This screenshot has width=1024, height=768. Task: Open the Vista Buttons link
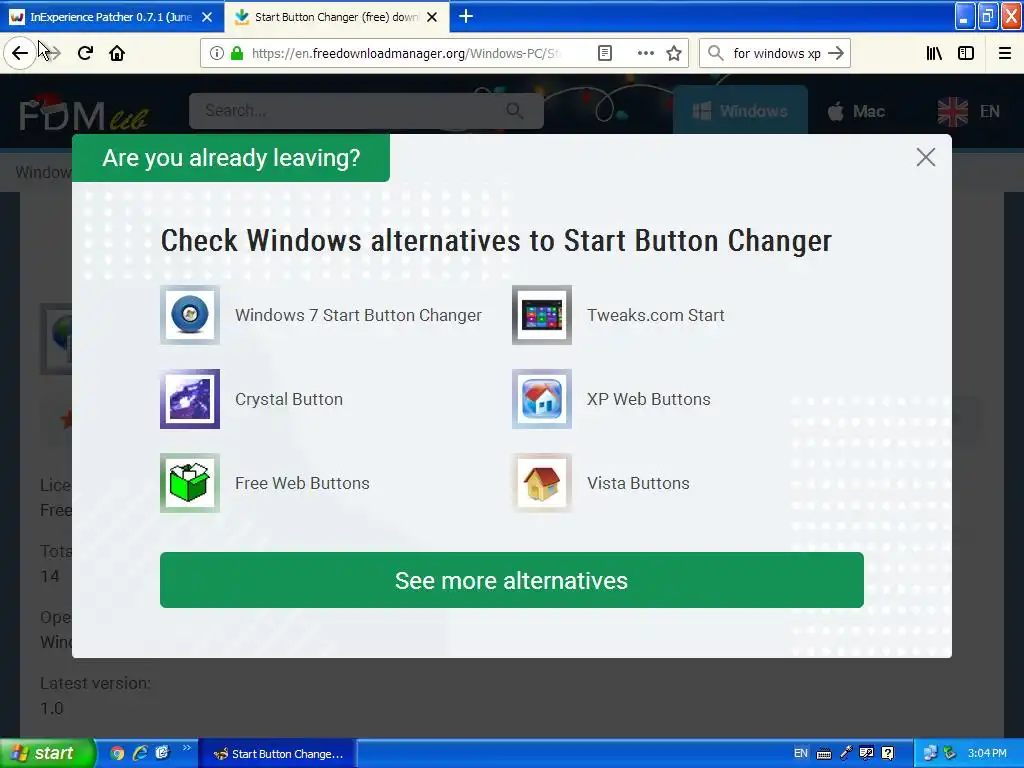click(638, 483)
